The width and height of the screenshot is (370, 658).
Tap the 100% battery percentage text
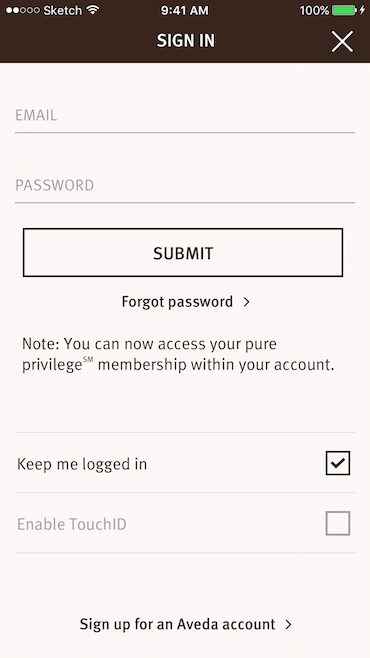click(314, 10)
